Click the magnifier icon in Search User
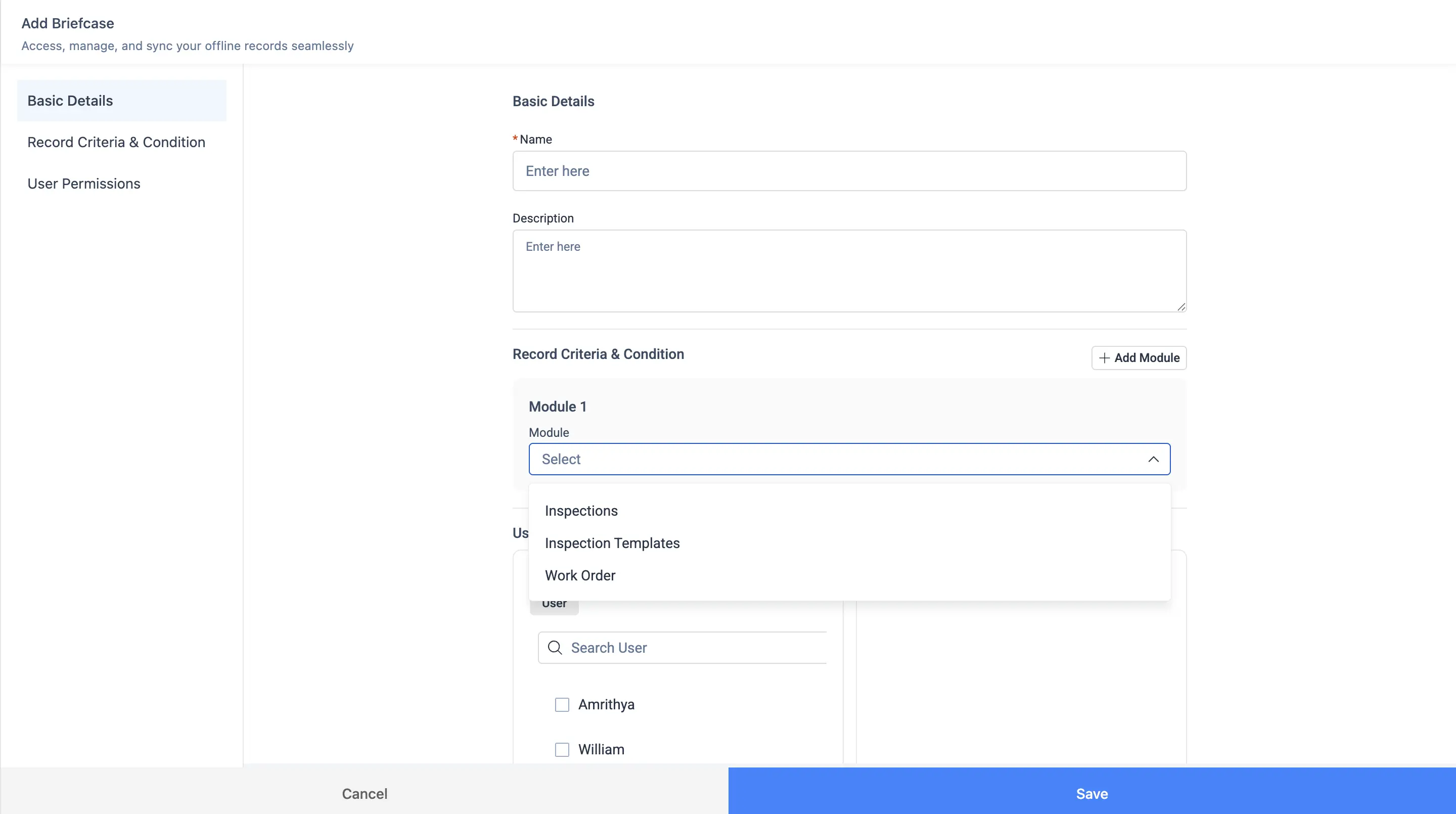 (555, 648)
